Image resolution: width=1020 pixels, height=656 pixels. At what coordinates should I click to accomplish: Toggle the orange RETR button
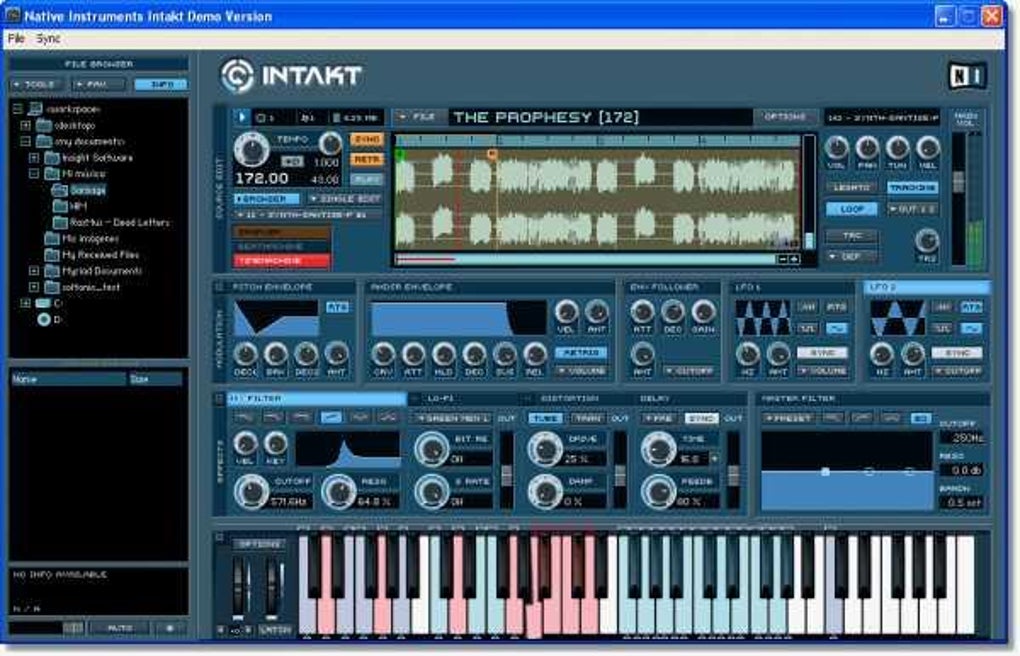click(x=367, y=159)
